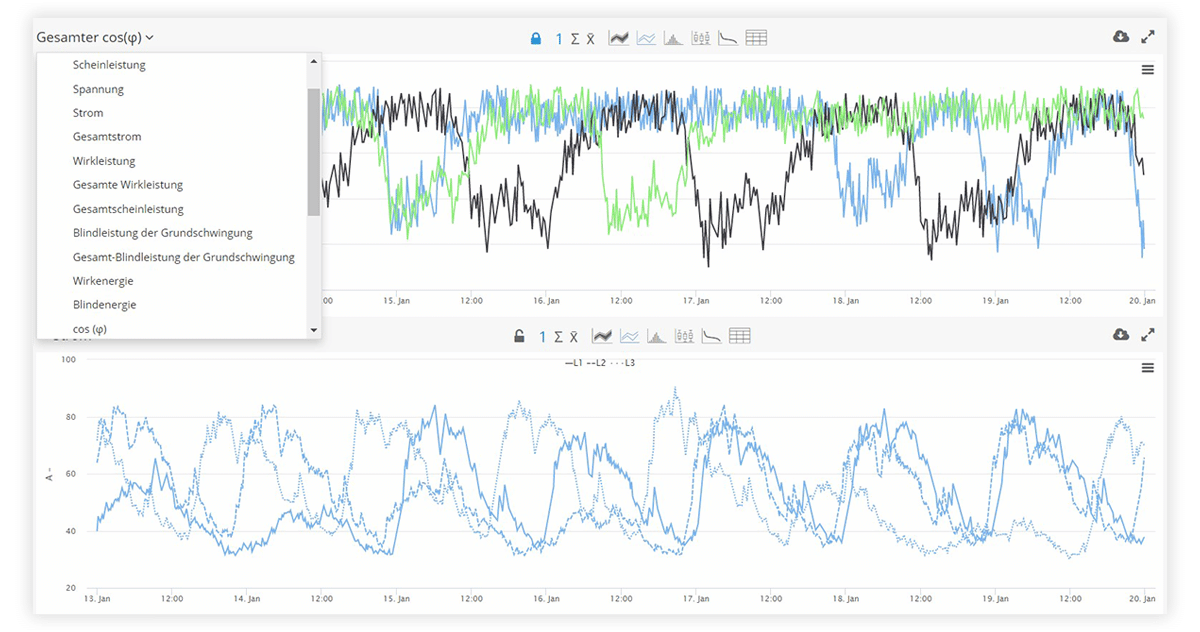This screenshot has width=1200, height=632.
Task: Switch bottom chart to table view
Action: pos(739,336)
